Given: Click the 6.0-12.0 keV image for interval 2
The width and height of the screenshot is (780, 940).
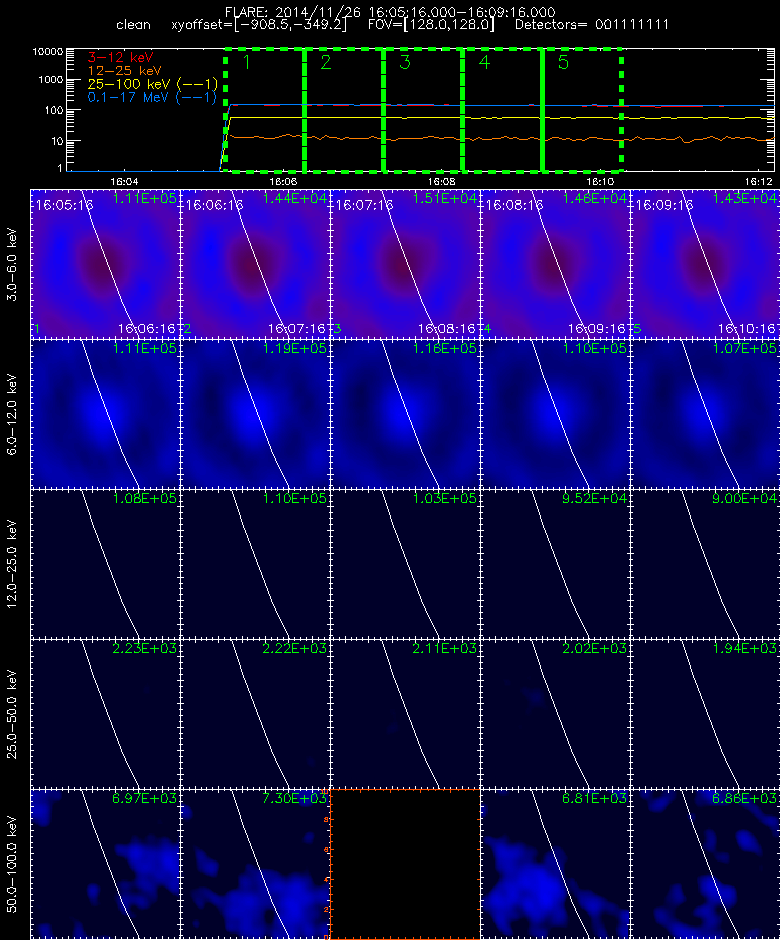Looking at the screenshot, I should [255, 414].
